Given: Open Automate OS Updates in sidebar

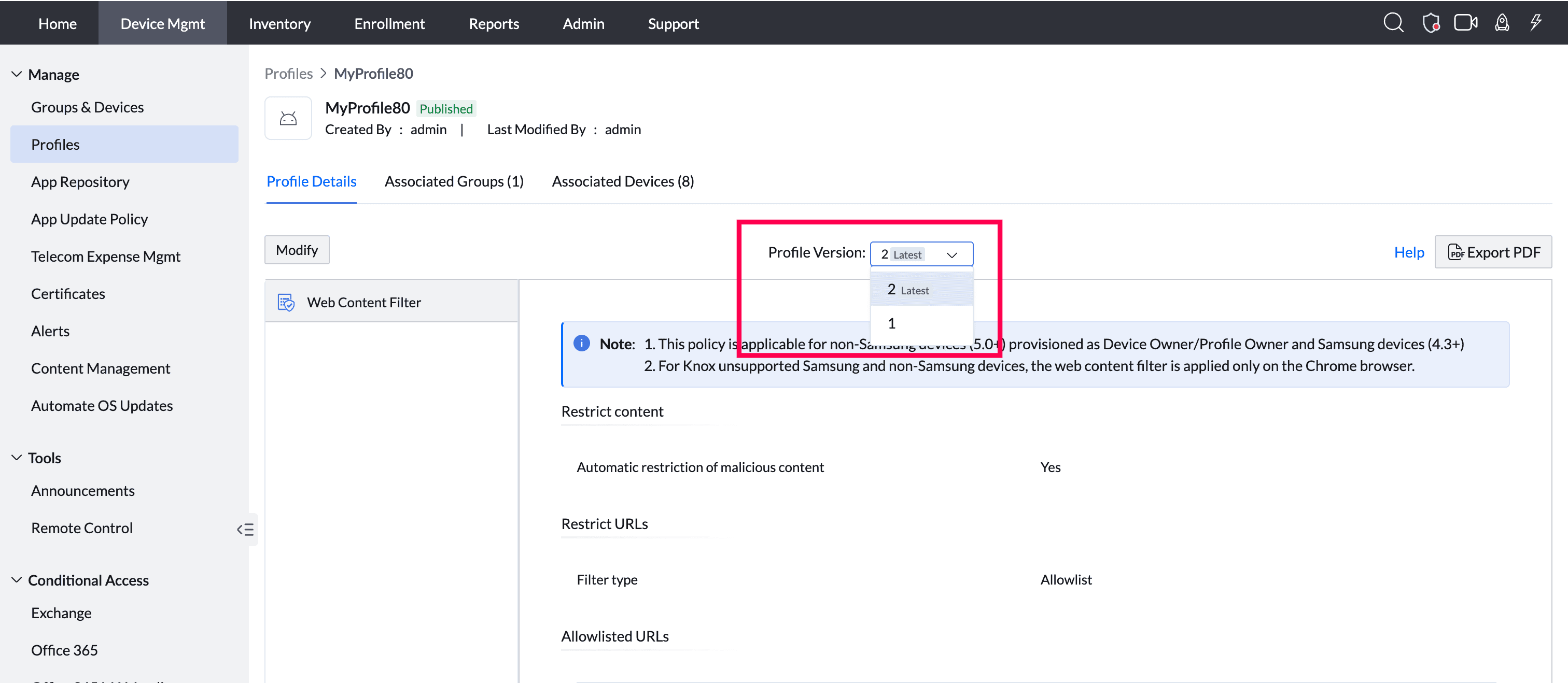Looking at the screenshot, I should point(102,406).
